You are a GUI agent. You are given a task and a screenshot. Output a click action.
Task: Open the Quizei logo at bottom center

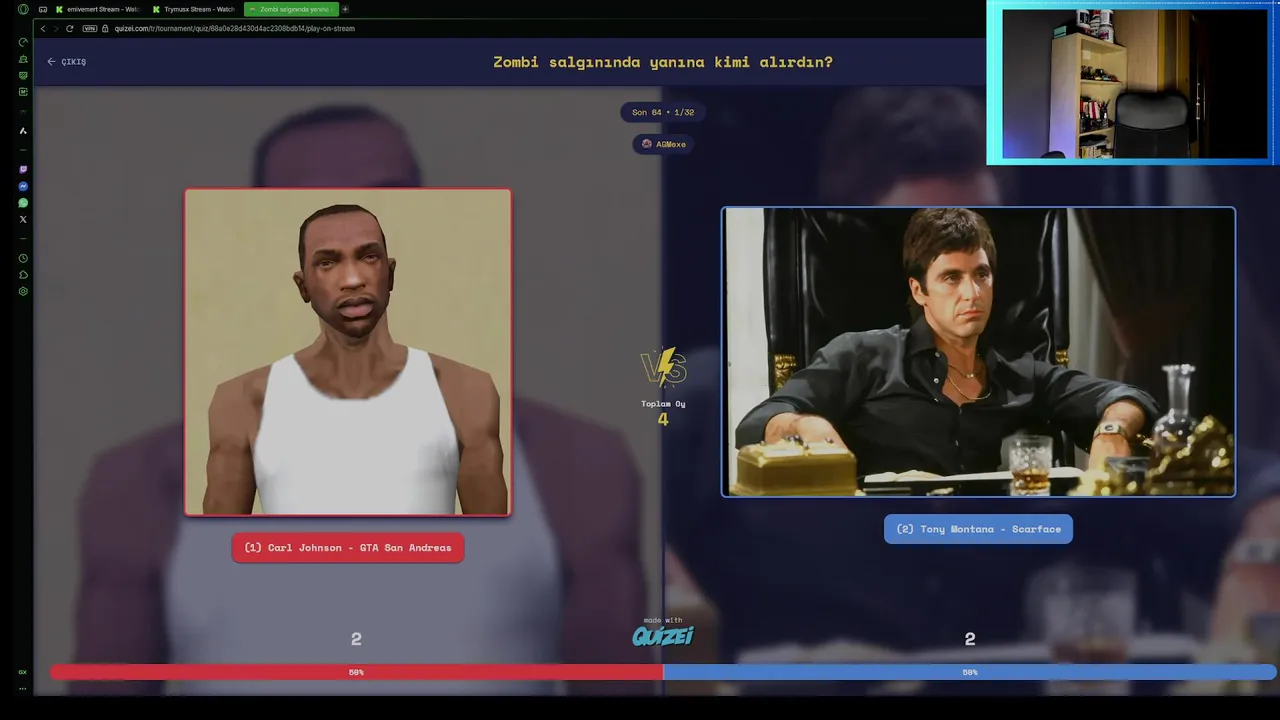tap(663, 636)
